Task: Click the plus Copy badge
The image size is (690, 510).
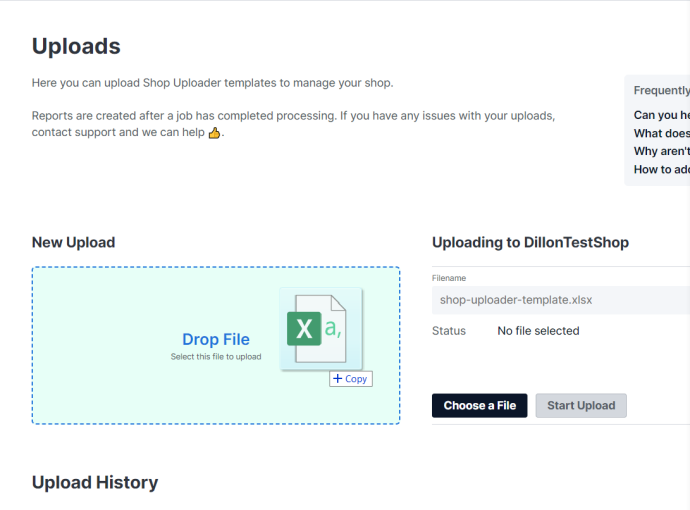Action: point(351,379)
